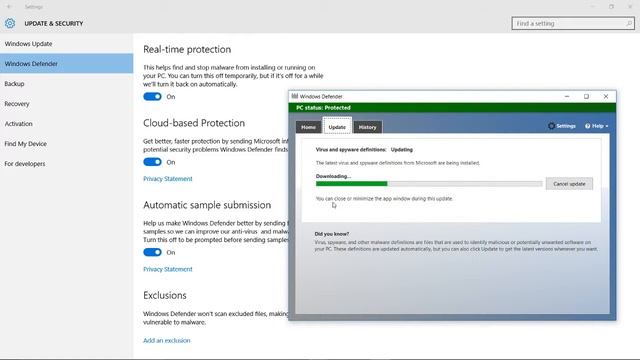640x360 pixels.
Task: Click the Automatic sample submission heading
Action: (x=207, y=205)
